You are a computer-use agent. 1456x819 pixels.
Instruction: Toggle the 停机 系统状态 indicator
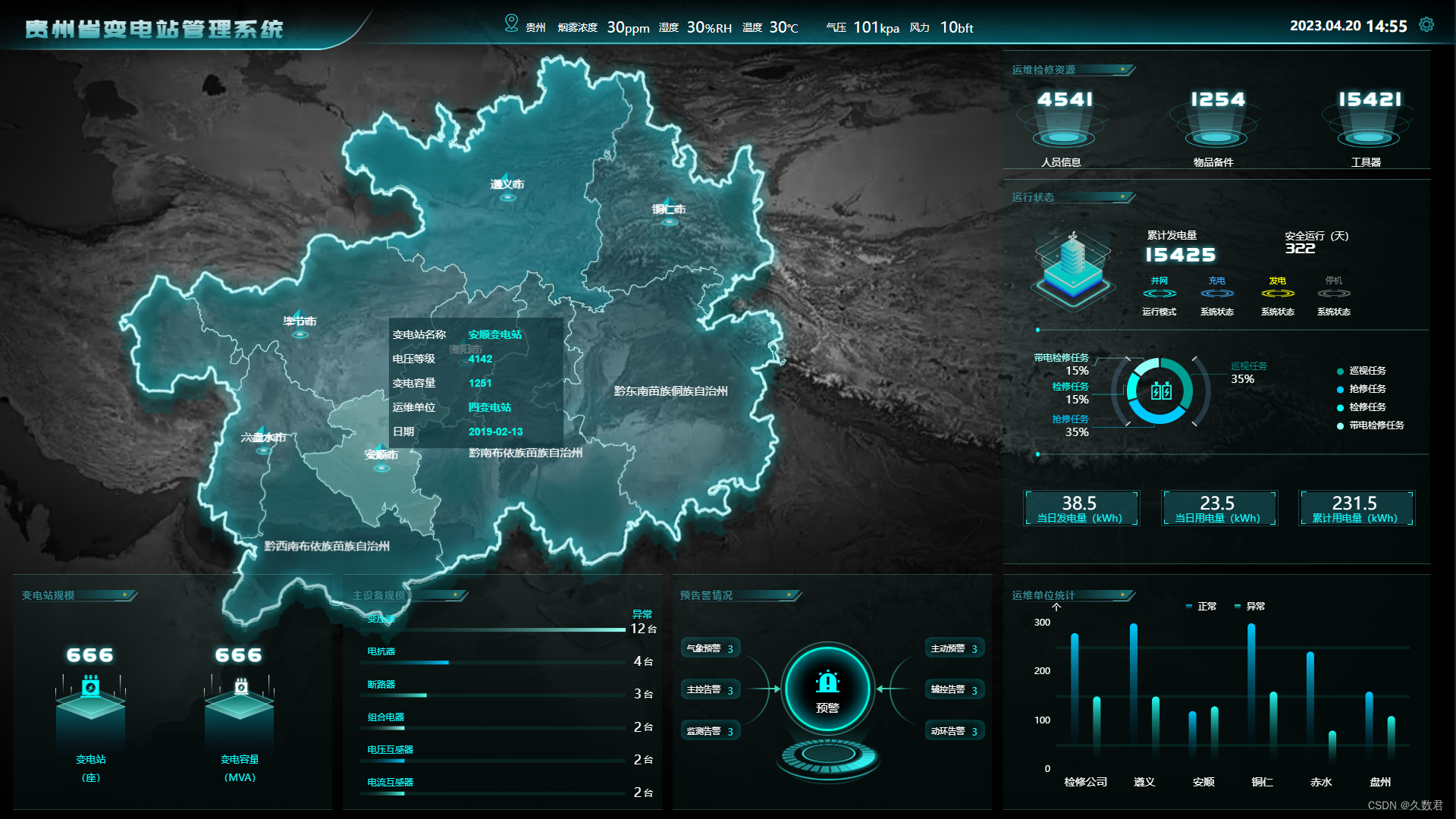click(1334, 293)
